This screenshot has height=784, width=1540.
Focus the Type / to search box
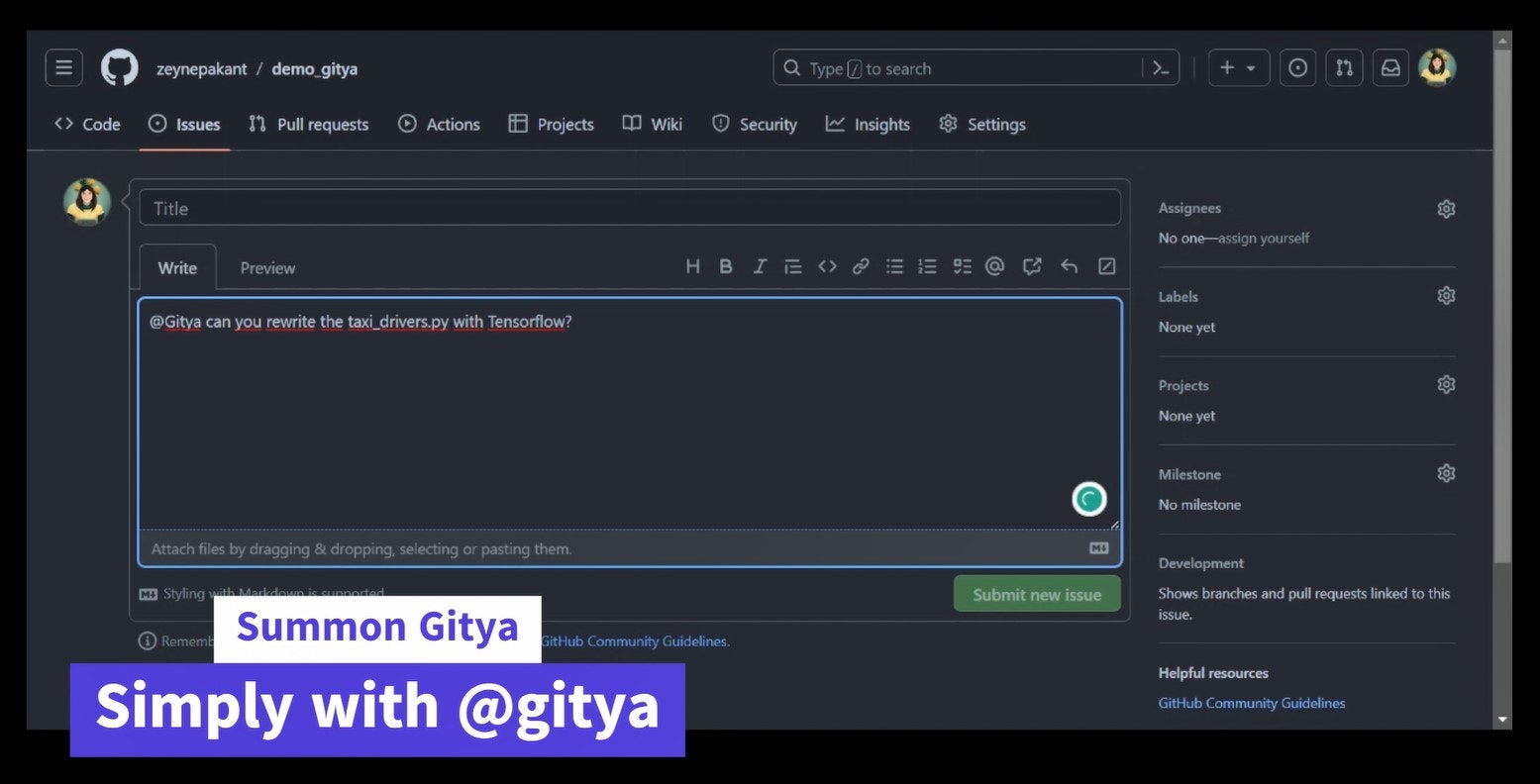975,68
